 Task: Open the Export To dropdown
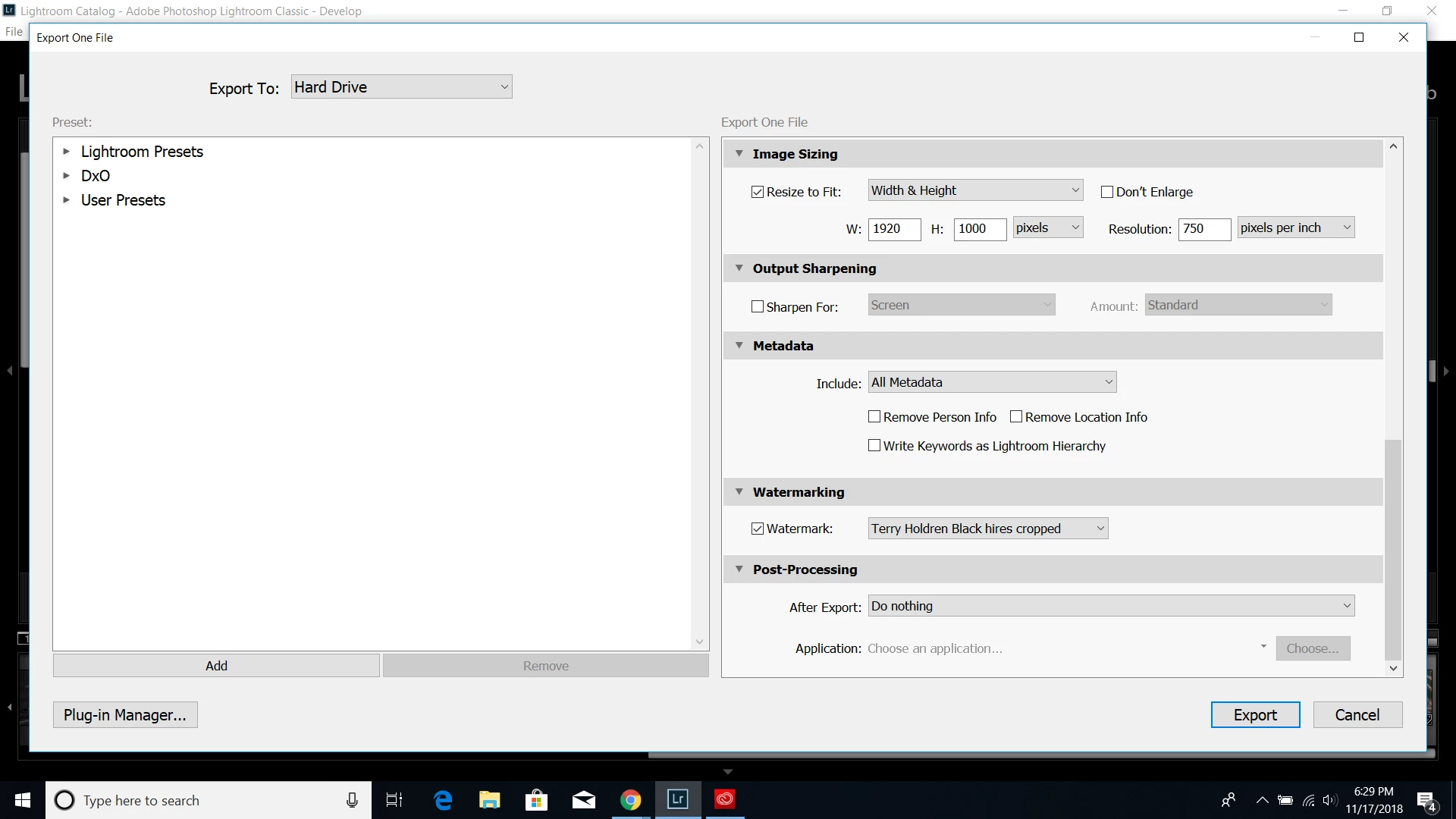(401, 87)
